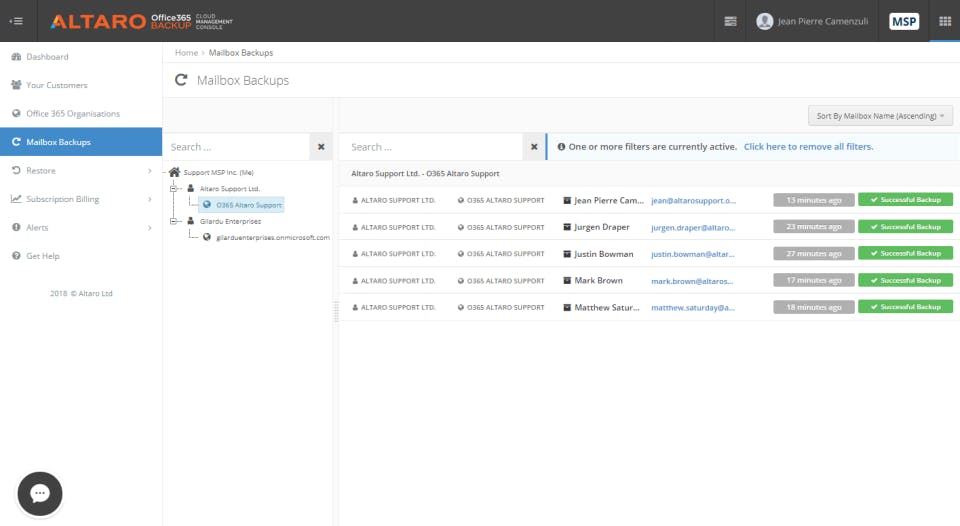This screenshot has width=960, height=526.
Task: Click justin.bowman@altar email link
Action: (692, 254)
